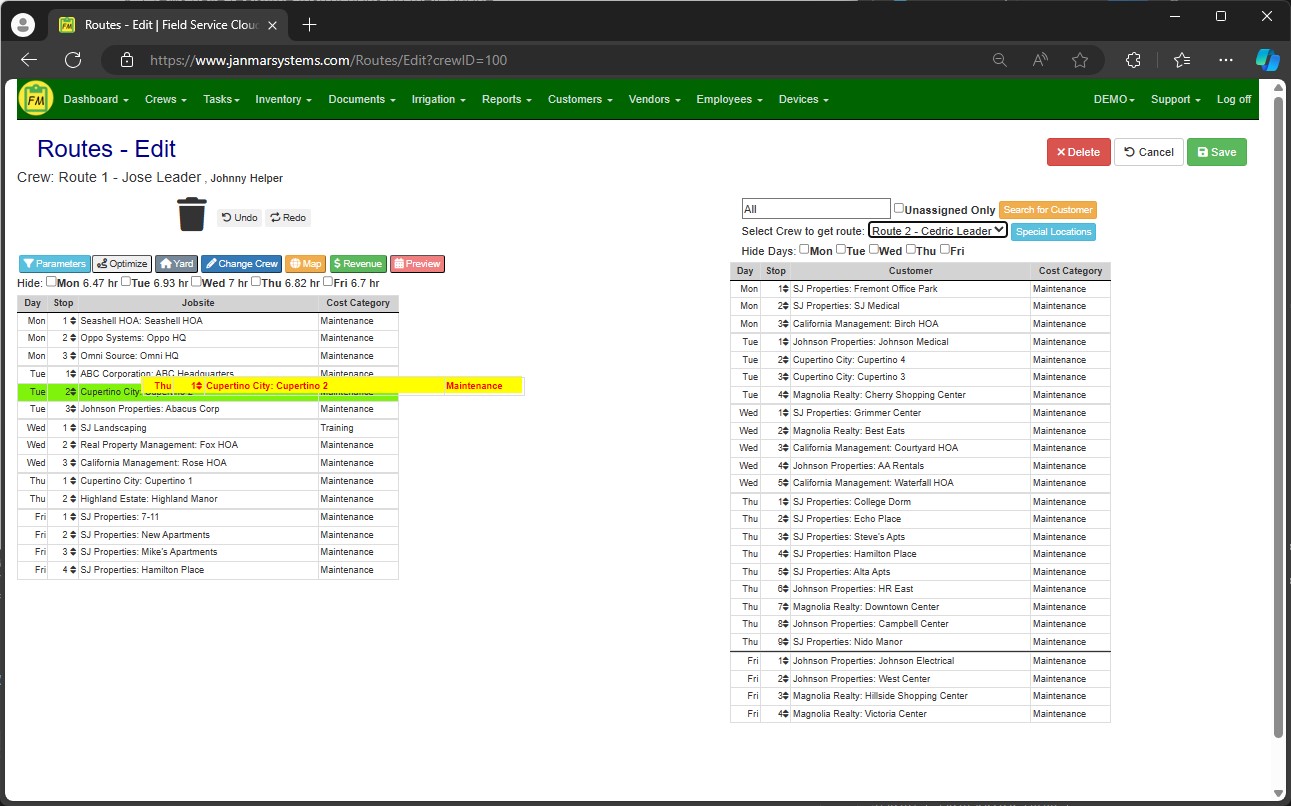Show the Revenue dollar view

[357, 263]
